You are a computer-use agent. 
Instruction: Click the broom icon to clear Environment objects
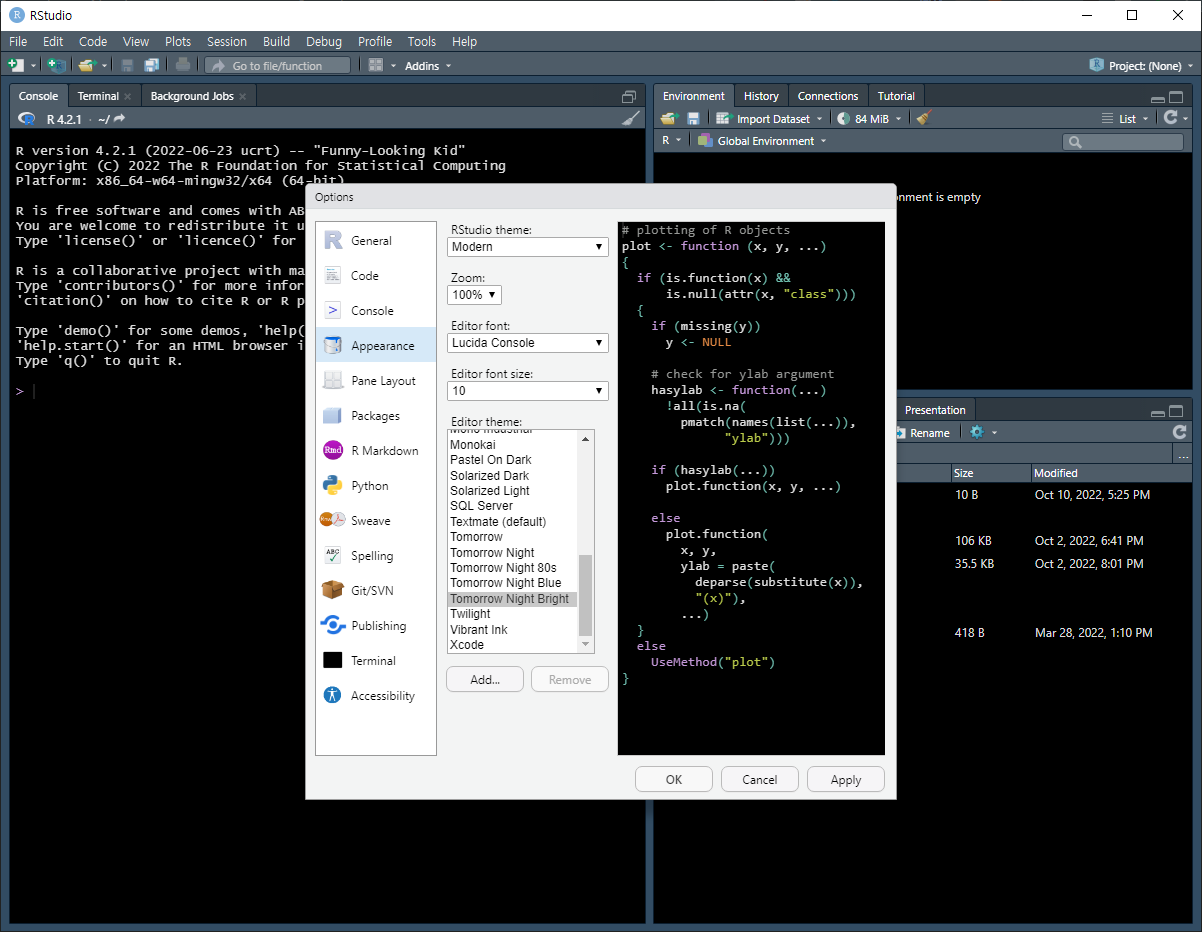(923, 118)
